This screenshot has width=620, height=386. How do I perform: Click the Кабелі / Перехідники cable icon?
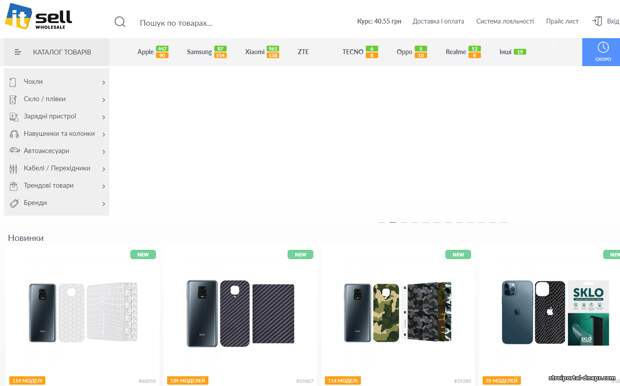[x=13, y=169]
